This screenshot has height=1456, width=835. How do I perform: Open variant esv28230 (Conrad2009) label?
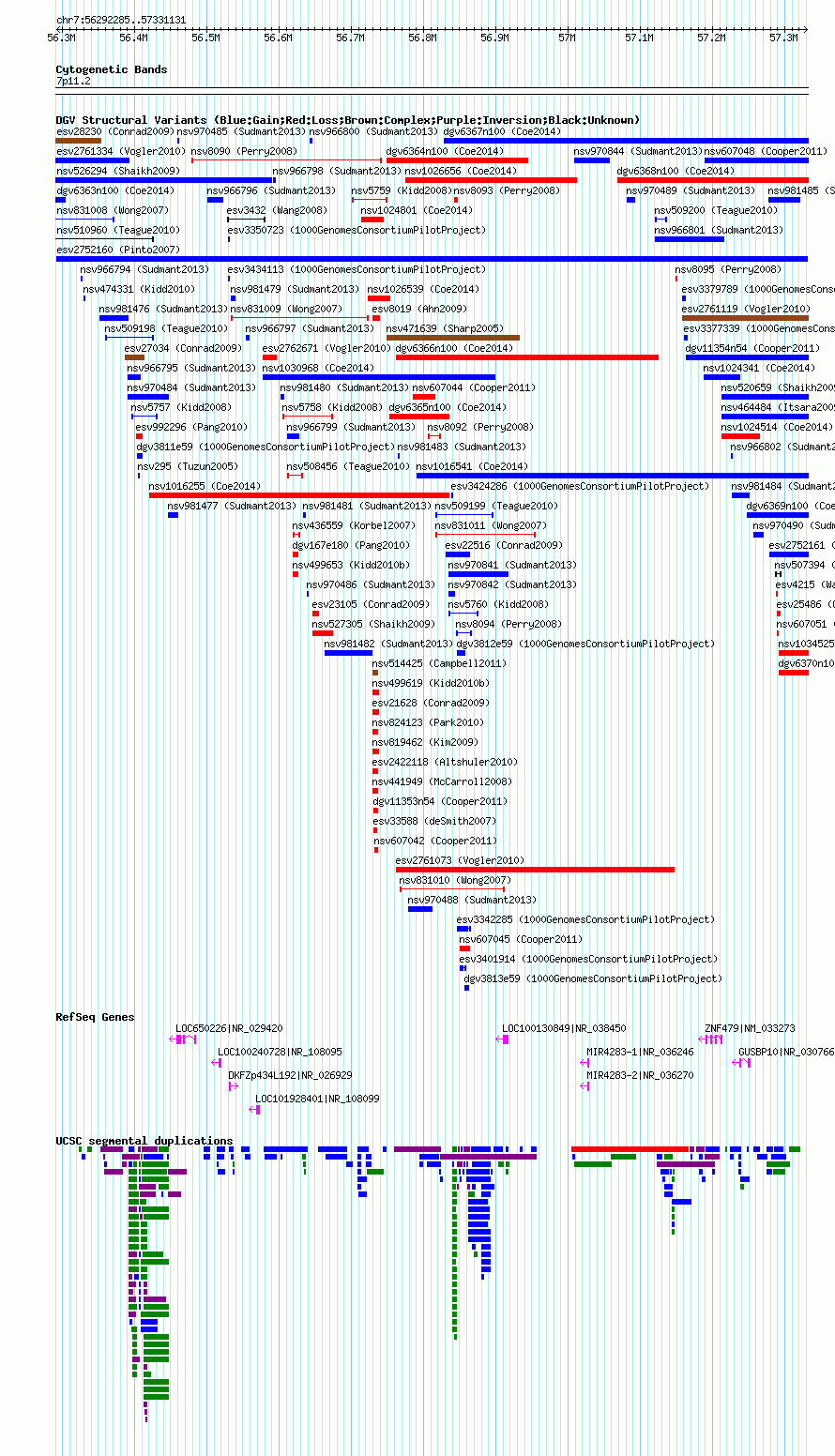coord(114,131)
